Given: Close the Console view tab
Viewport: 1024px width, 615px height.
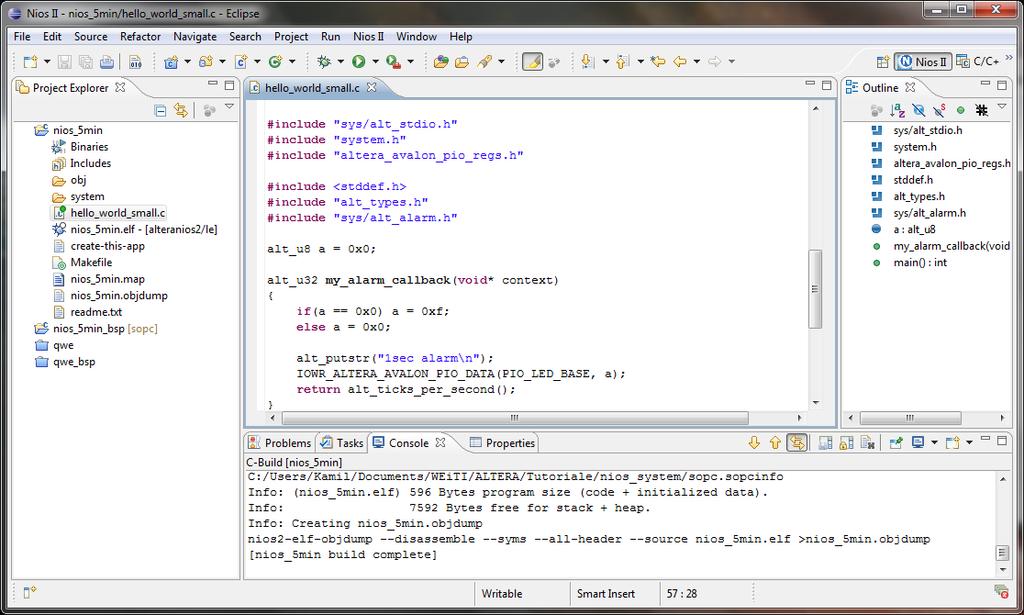Looking at the screenshot, I should pyautogui.click(x=441, y=442).
